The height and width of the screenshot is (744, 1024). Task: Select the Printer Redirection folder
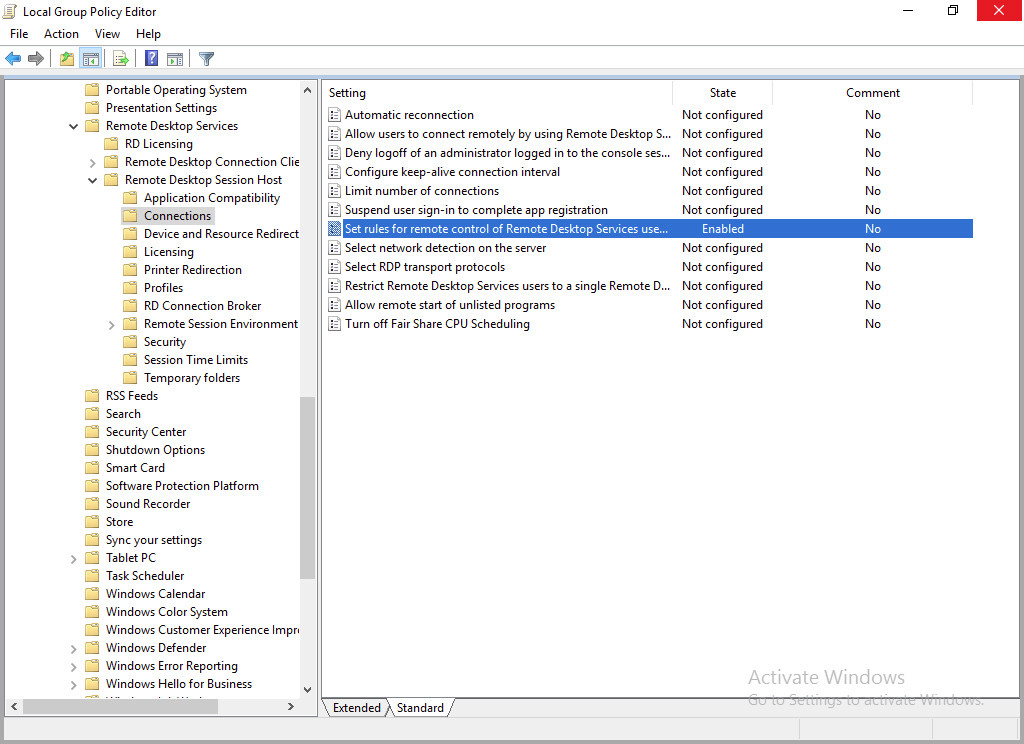tap(192, 270)
